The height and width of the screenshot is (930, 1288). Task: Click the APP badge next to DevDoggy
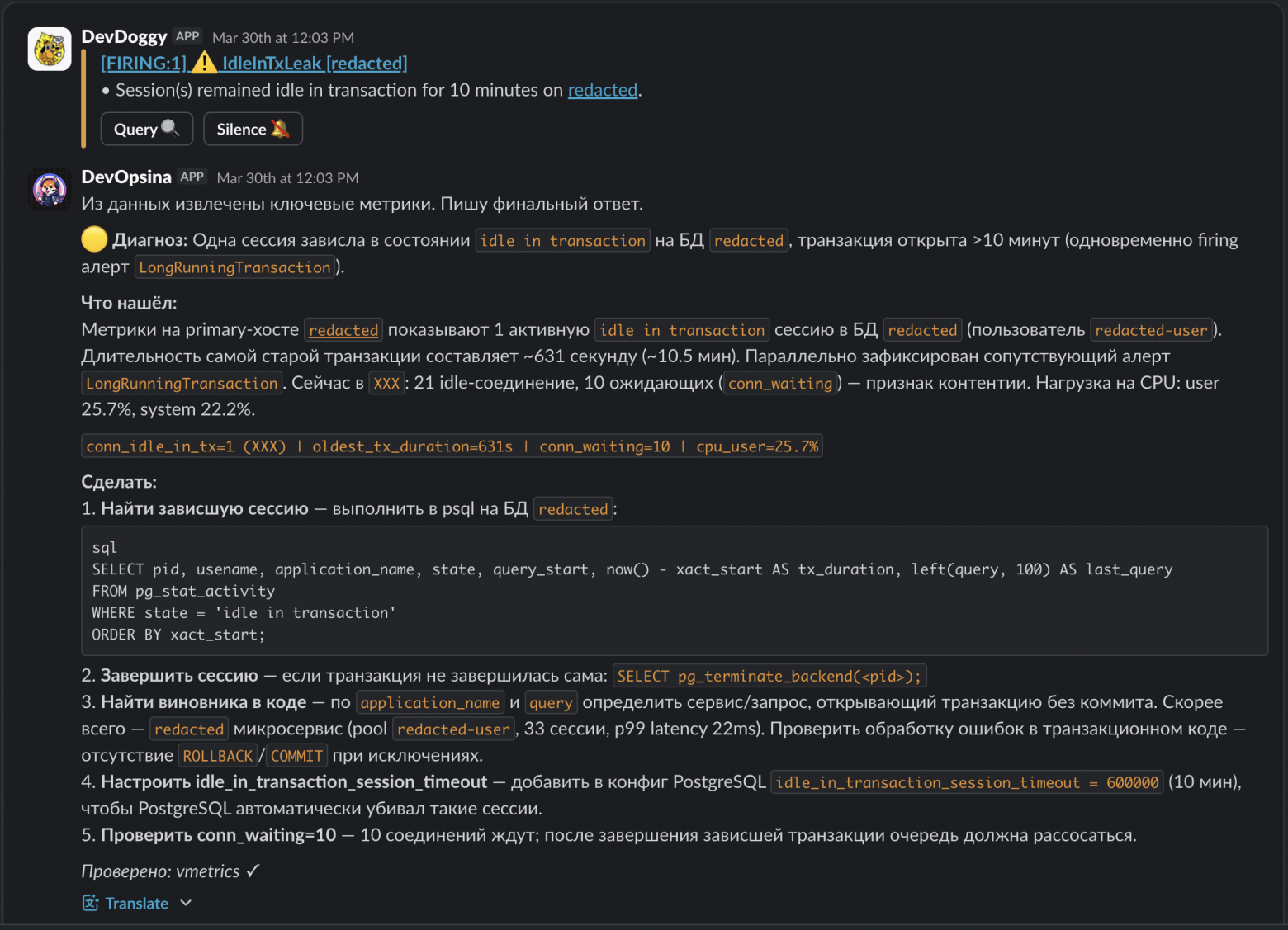(187, 36)
